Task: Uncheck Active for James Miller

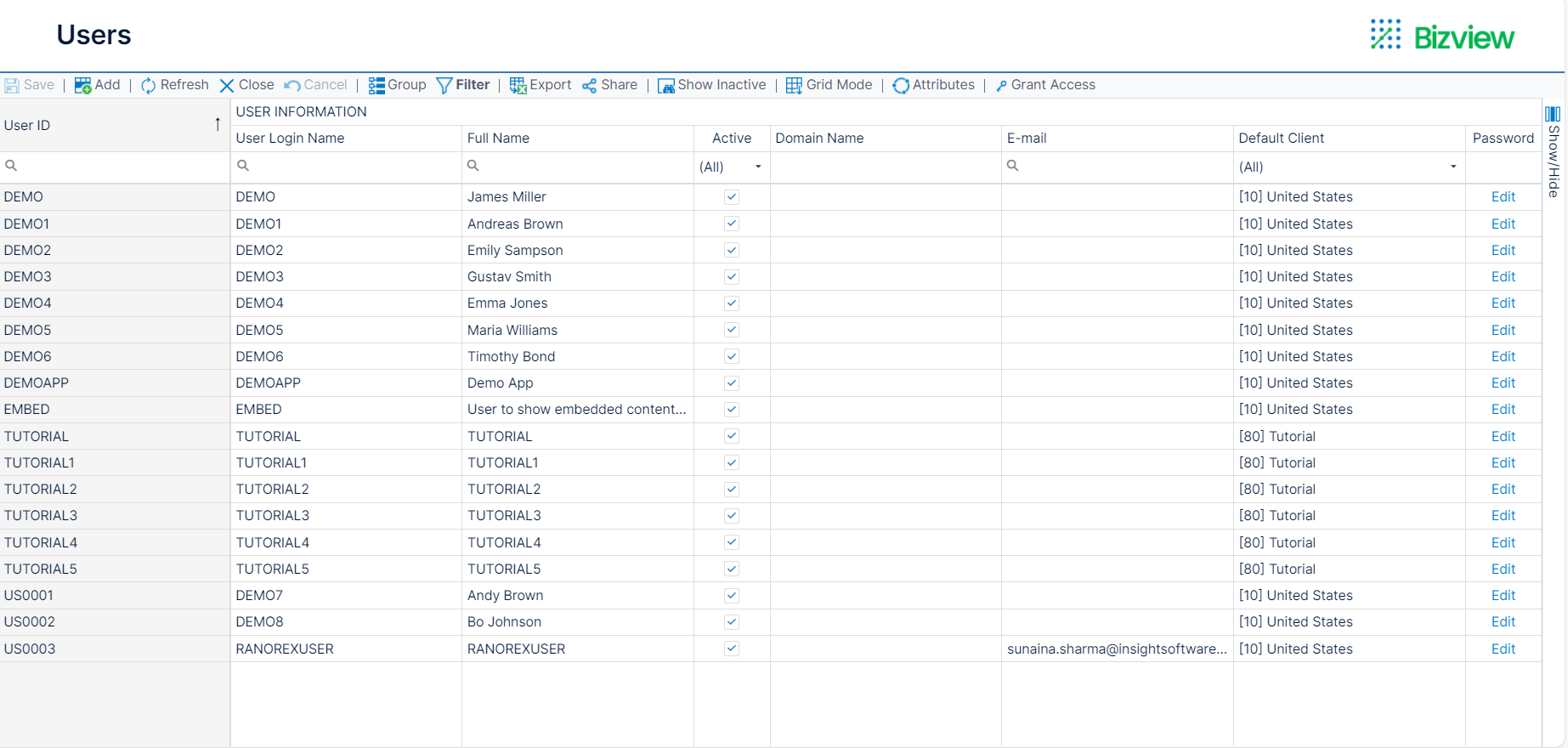Action: pos(731,197)
